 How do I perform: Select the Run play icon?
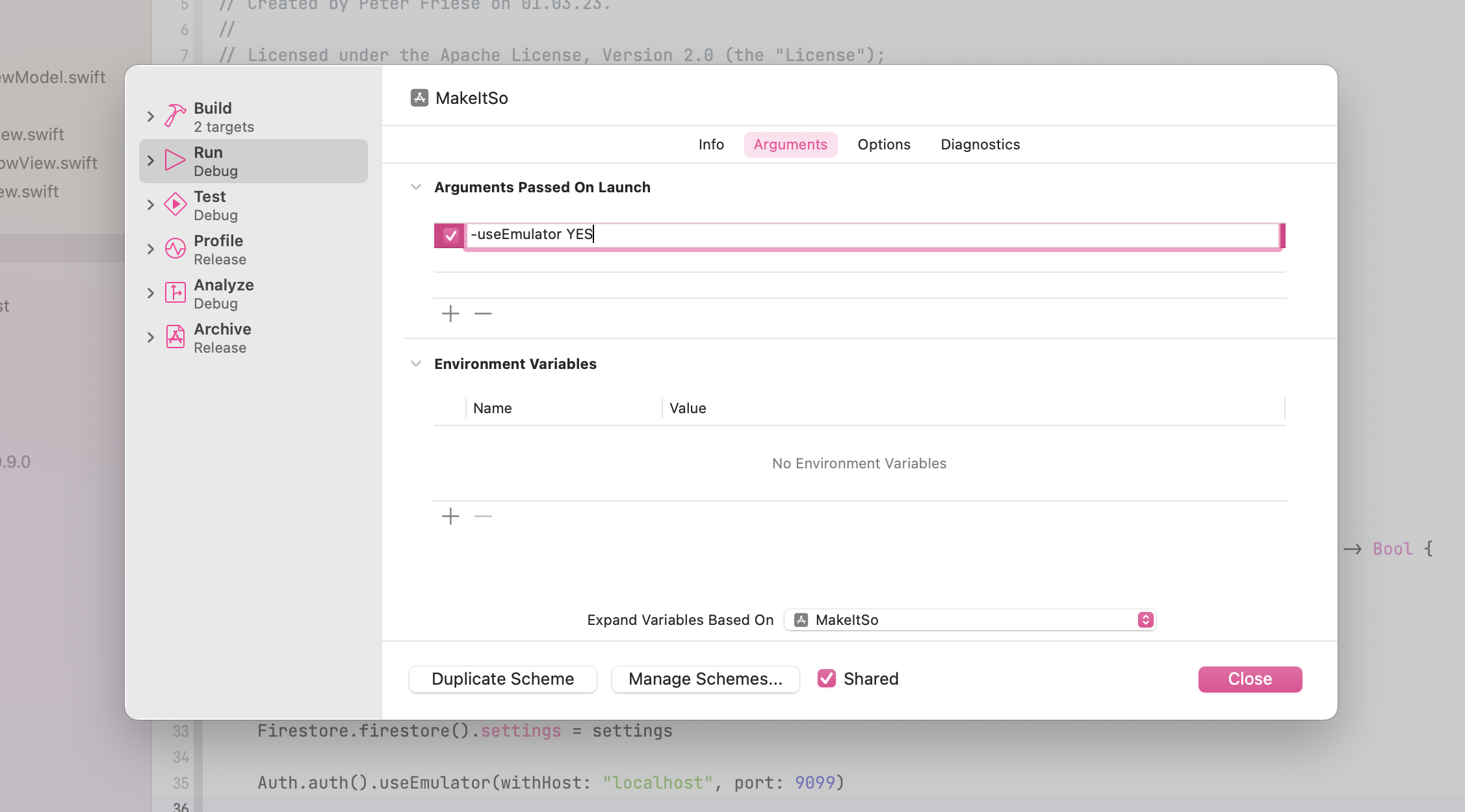tap(175, 160)
